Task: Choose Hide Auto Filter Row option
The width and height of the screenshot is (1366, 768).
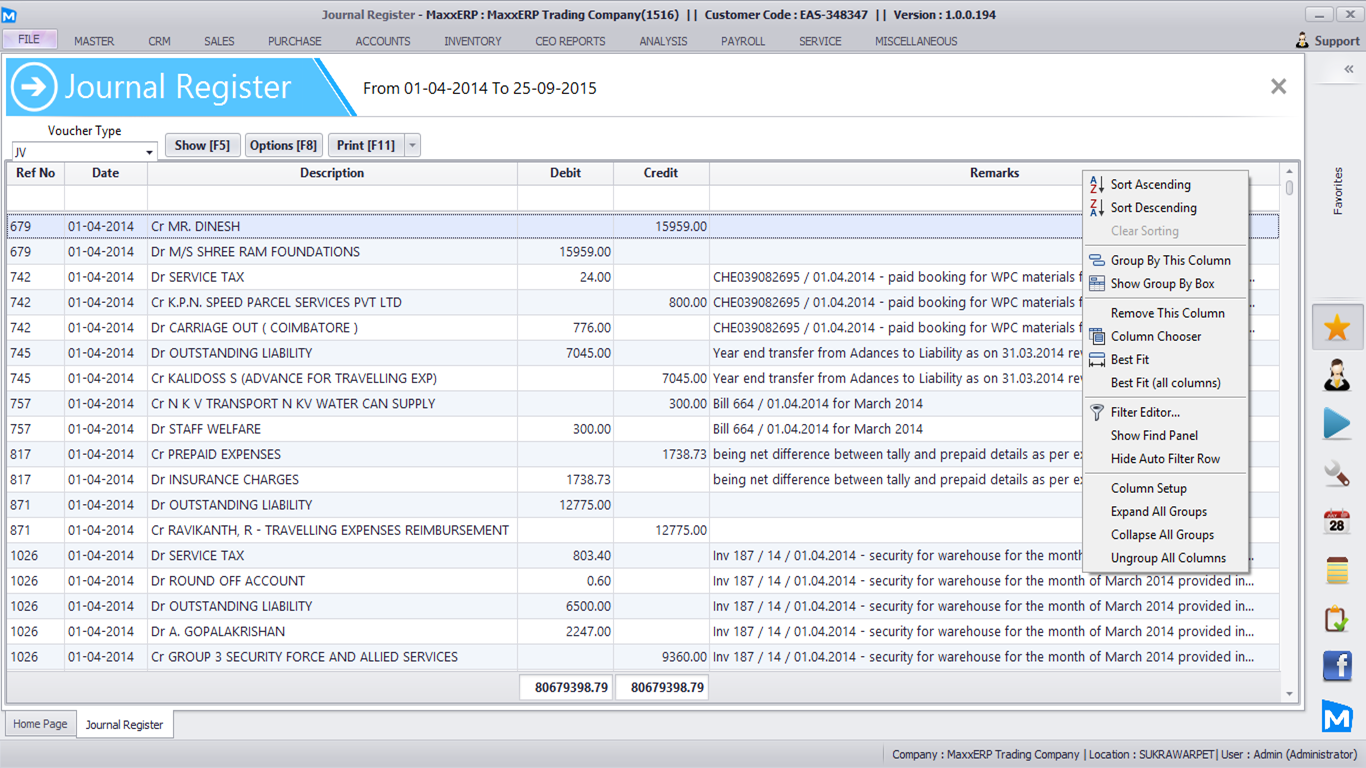Action: [x=1165, y=459]
